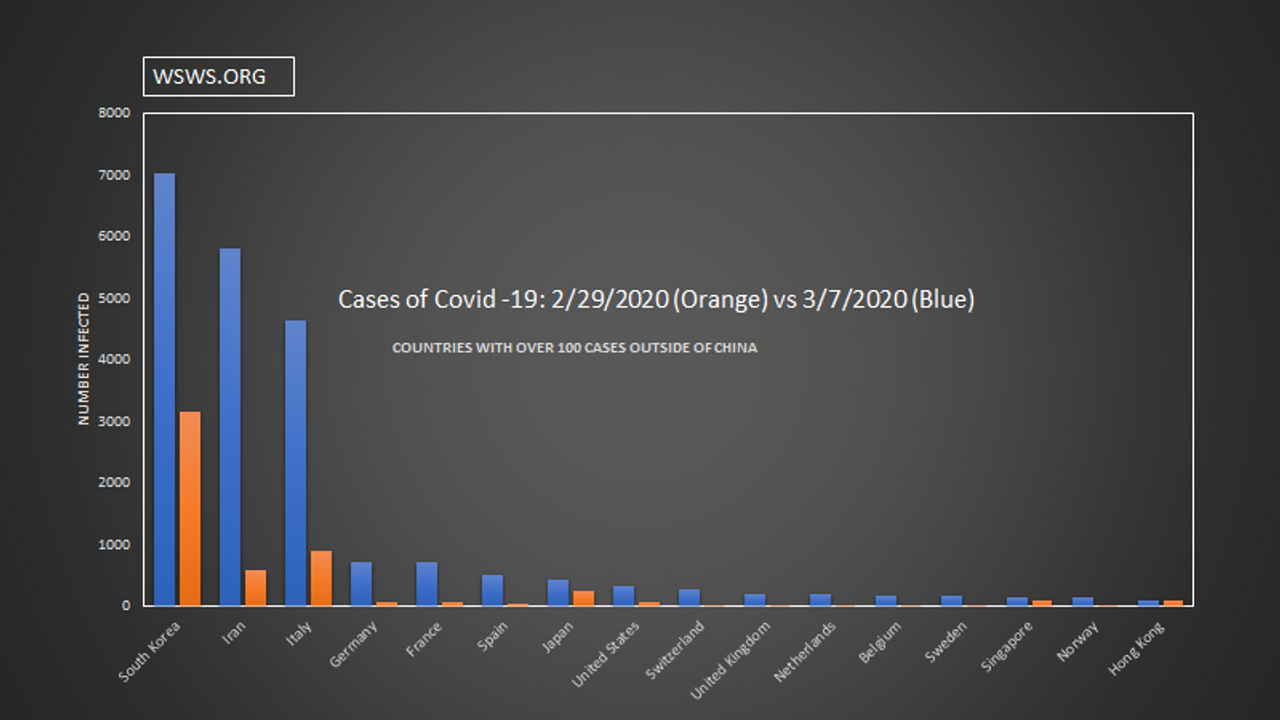Select the blue South Korea bar
This screenshot has height=720, width=1280.
[x=164, y=390]
